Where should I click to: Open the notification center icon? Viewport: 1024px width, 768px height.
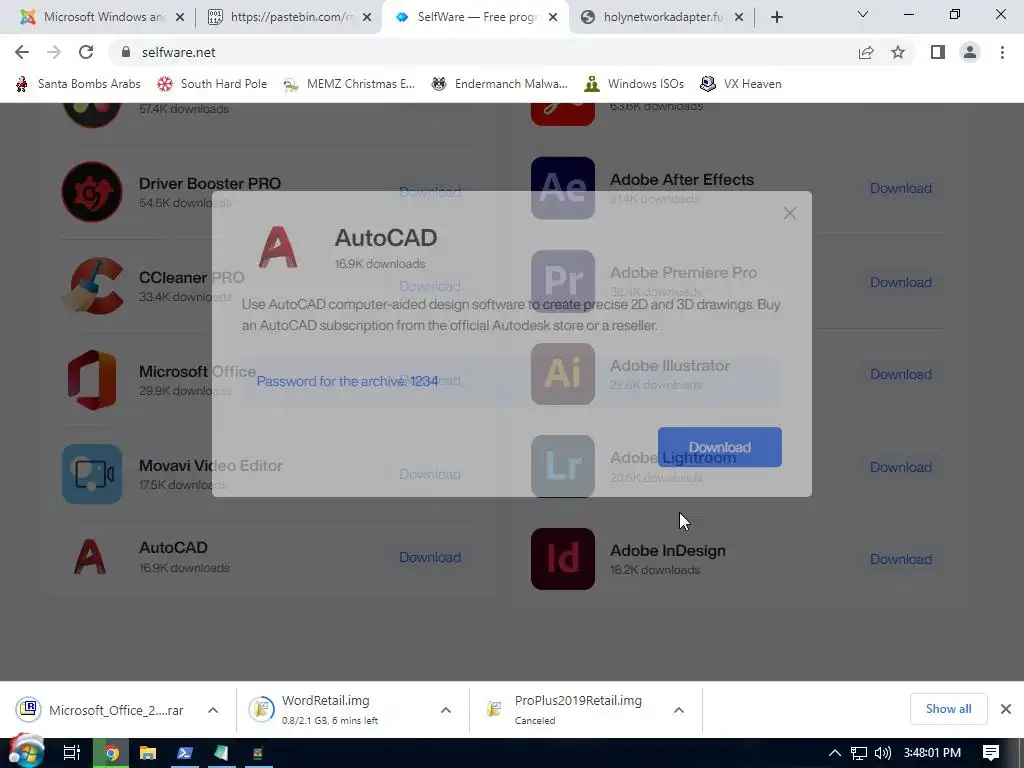click(x=991, y=753)
